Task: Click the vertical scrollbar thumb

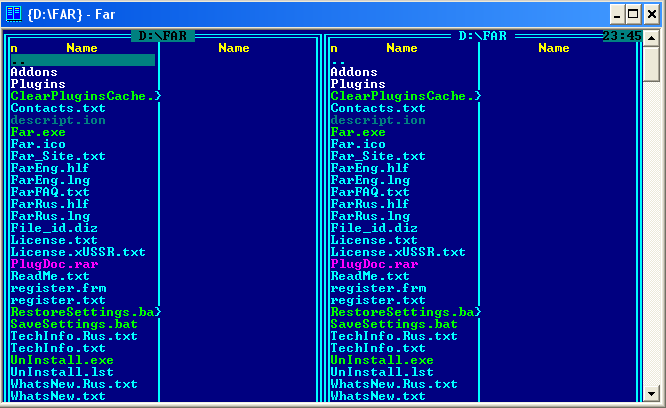Action: coord(651,64)
